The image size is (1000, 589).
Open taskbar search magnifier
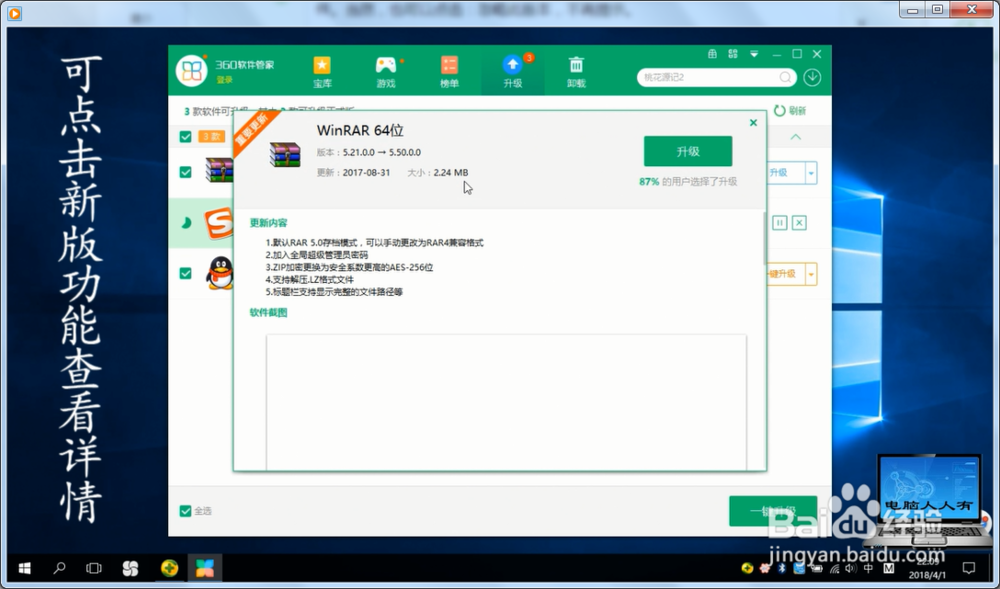[x=59, y=568]
